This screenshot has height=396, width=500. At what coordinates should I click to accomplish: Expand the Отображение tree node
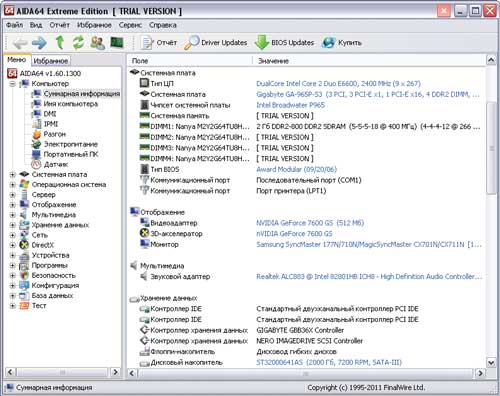point(12,205)
